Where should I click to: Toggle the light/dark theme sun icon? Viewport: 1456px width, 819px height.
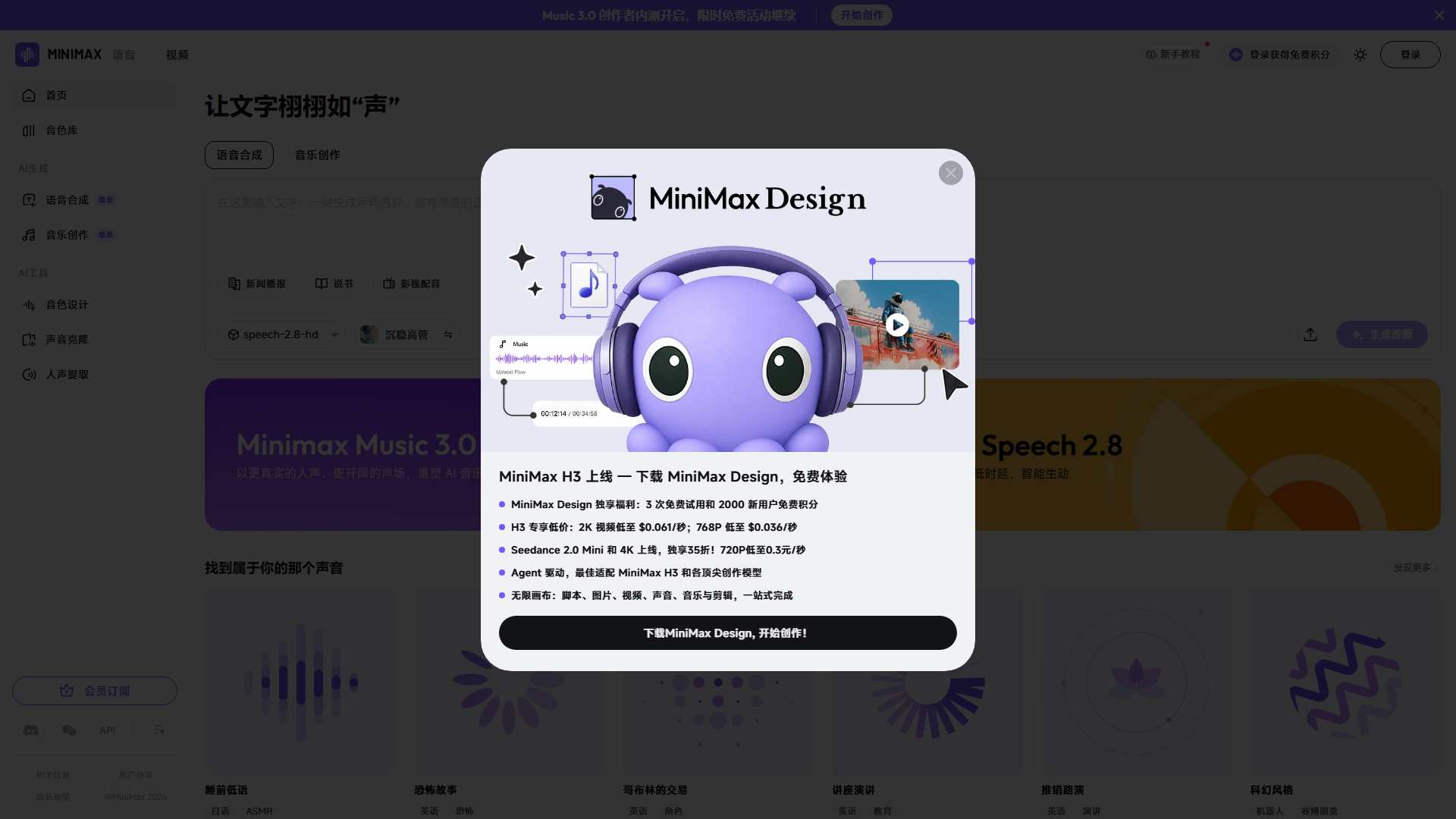click(1360, 55)
